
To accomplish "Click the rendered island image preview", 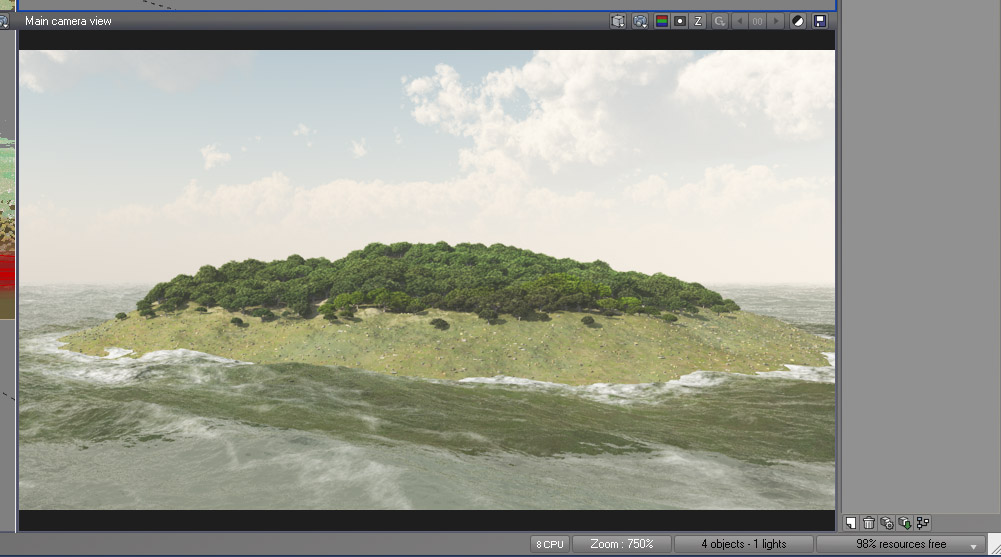I will pos(426,279).
